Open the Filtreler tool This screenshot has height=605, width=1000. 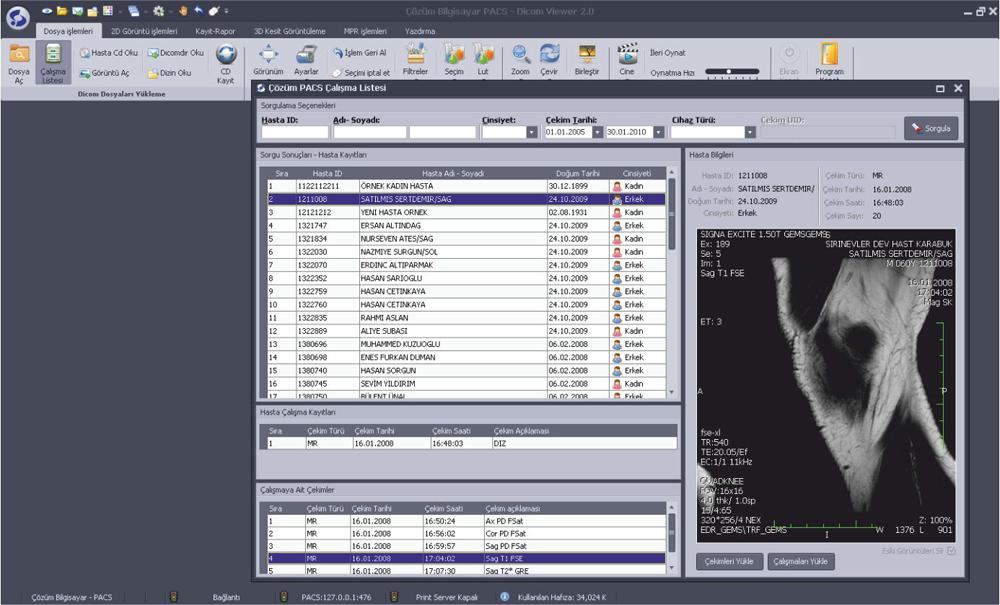pos(415,61)
